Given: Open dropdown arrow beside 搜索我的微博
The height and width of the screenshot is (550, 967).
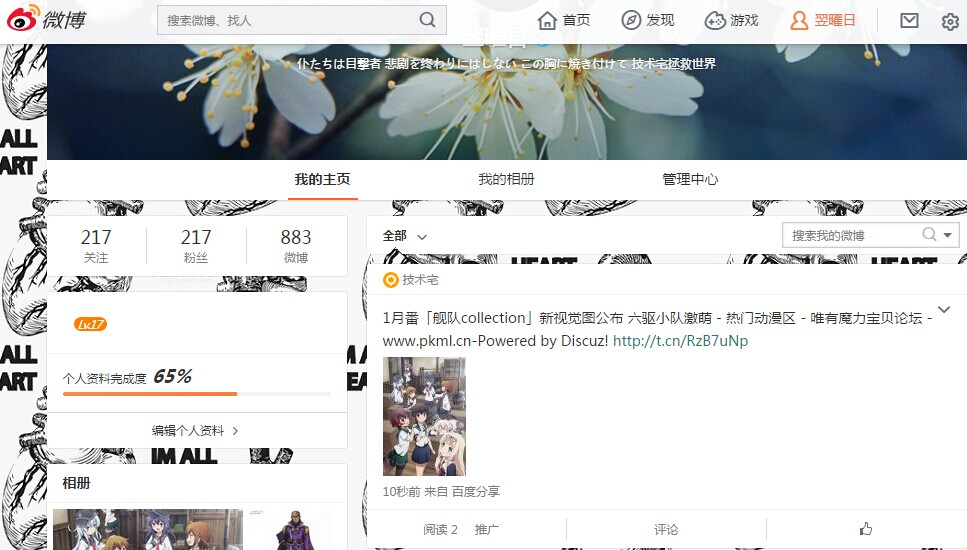Looking at the screenshot, I should 949,235.
